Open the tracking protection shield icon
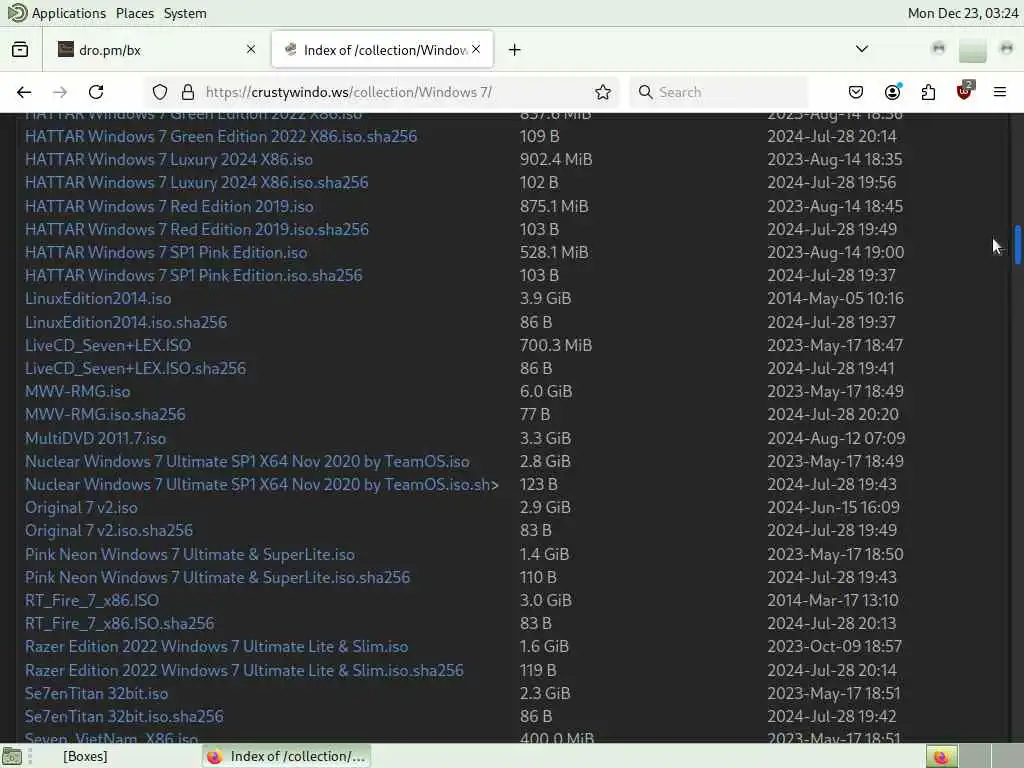Screen dimensions: 1024x768 [x=160, y=92]
